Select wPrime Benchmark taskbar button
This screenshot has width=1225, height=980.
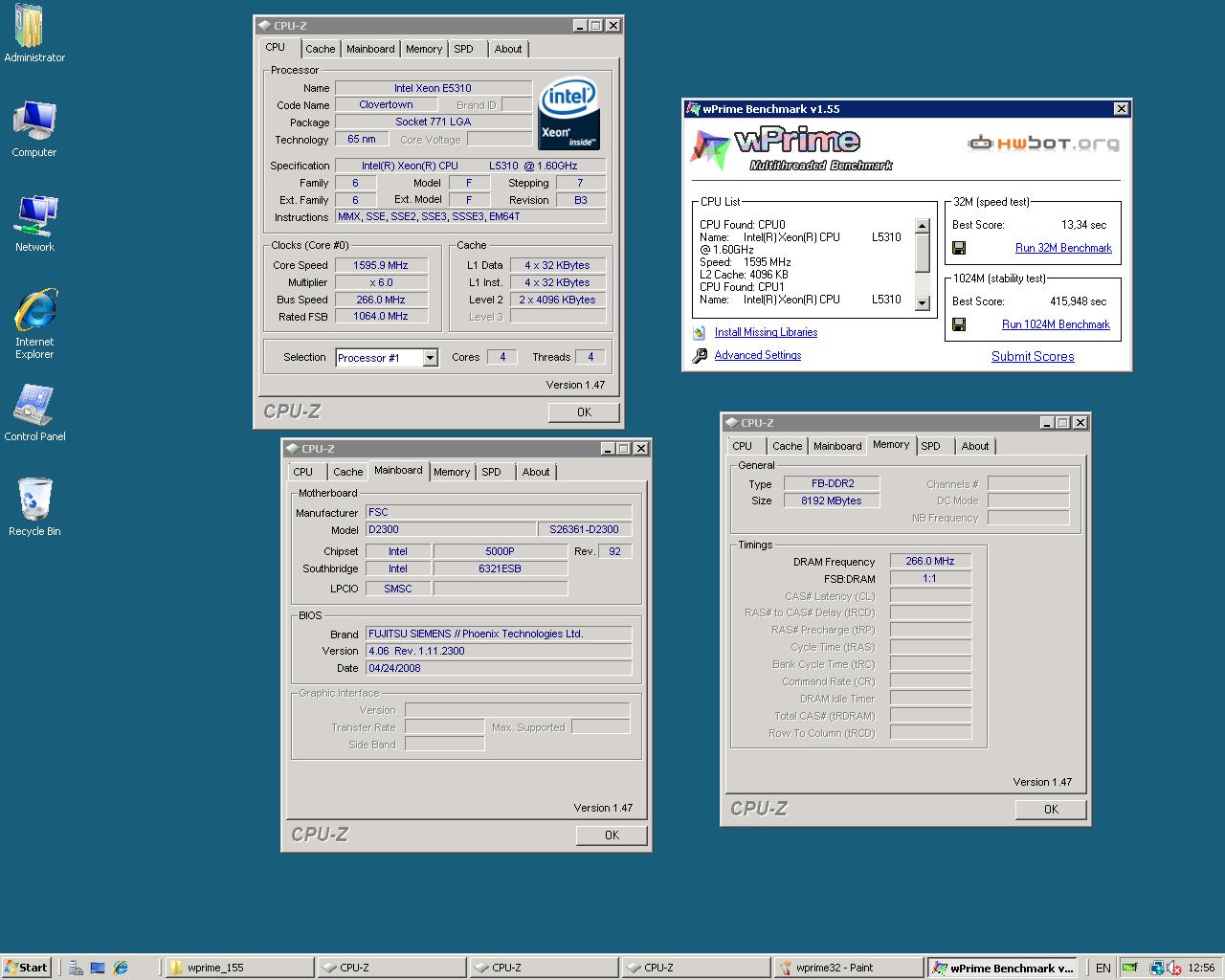point(1003,968)
